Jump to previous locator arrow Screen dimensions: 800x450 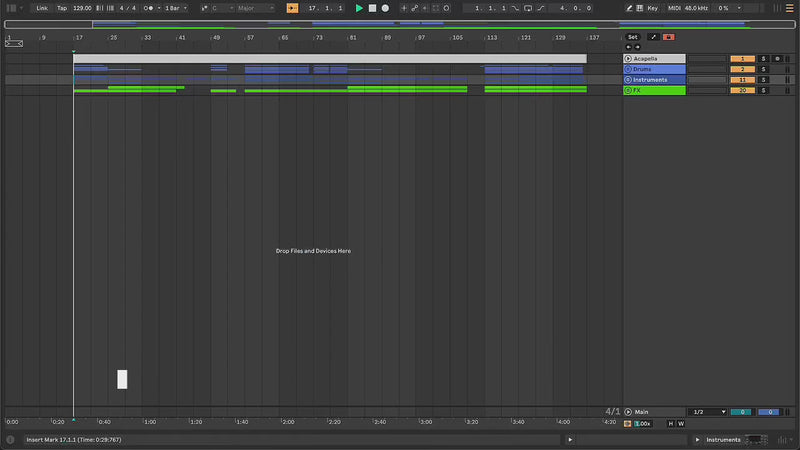click(628, 47)
